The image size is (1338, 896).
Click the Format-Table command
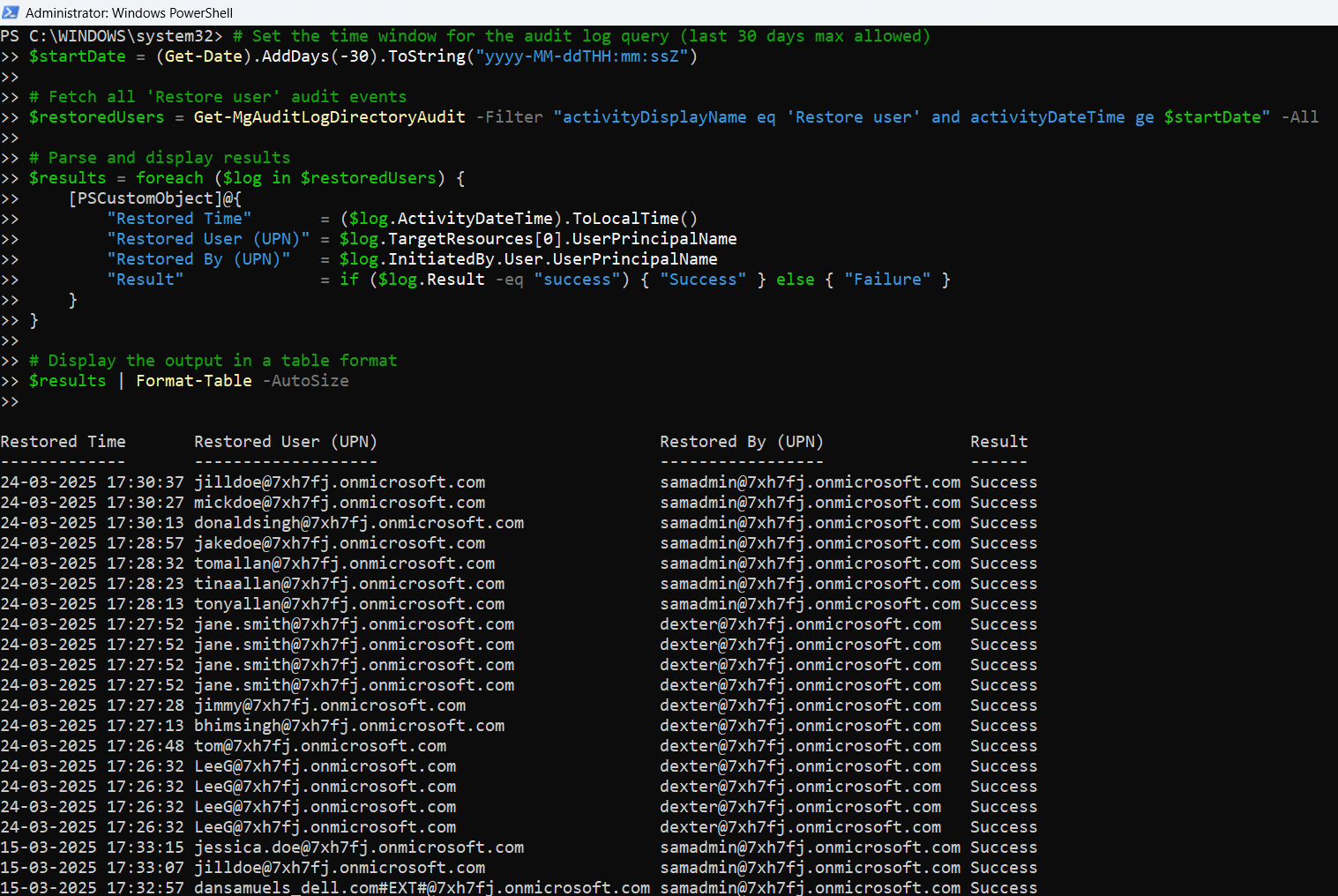pos(193,381)
